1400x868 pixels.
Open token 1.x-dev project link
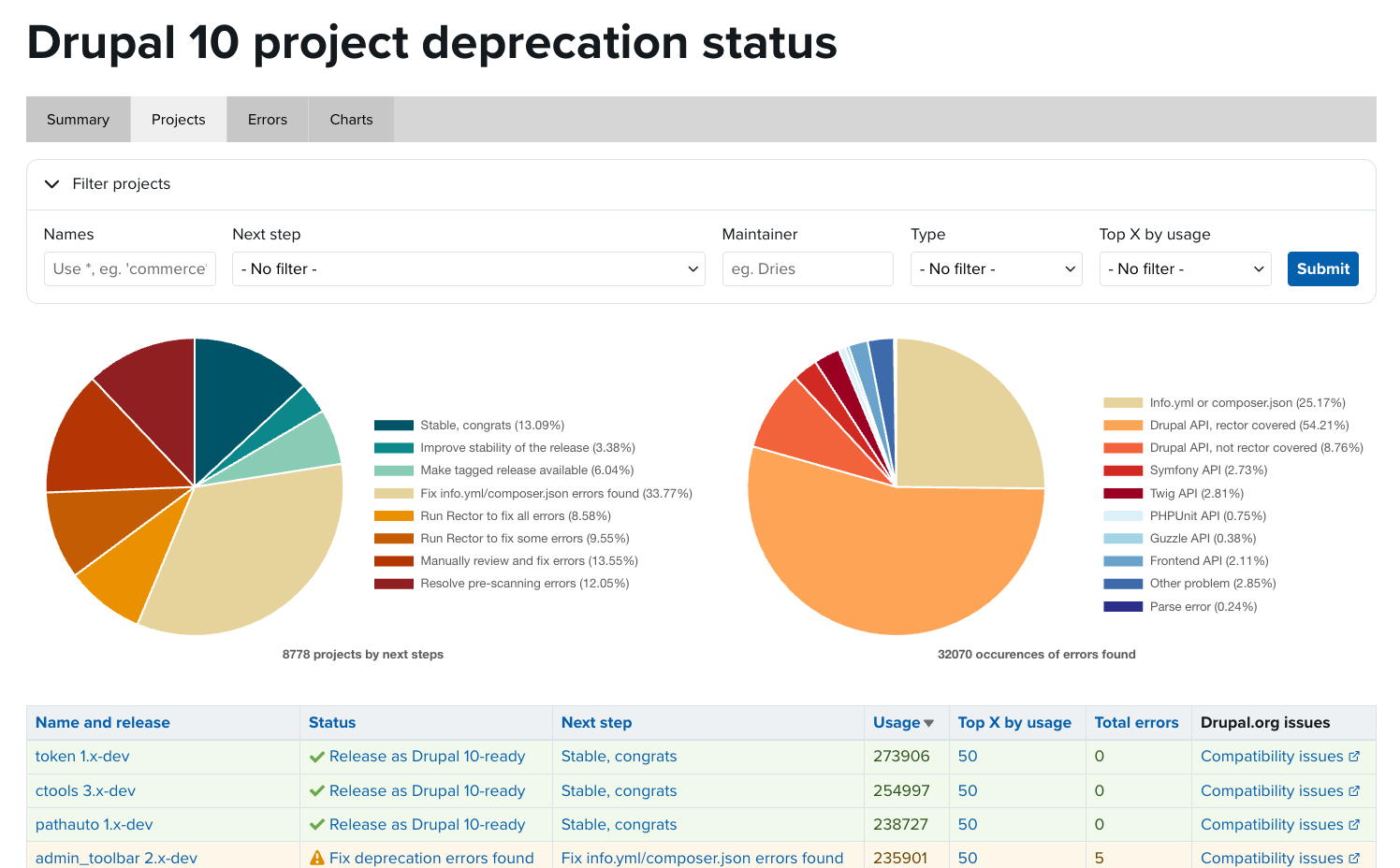(82, 757)
